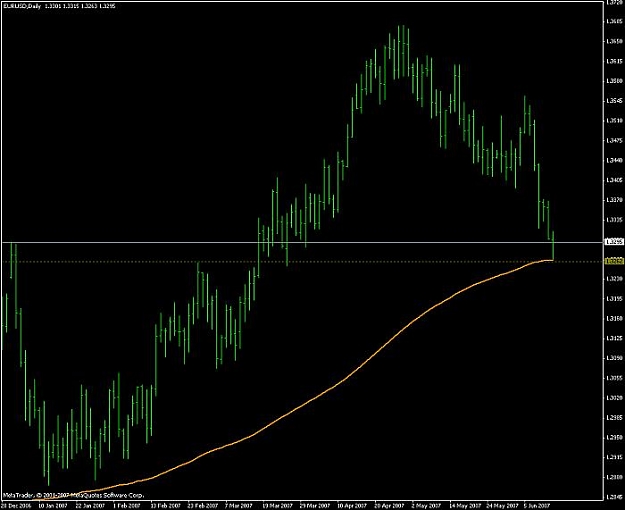Viewport: 625px width, 510px height.
Task: Click the 24 May 2007 date label
Action: [x=503, y=506]
